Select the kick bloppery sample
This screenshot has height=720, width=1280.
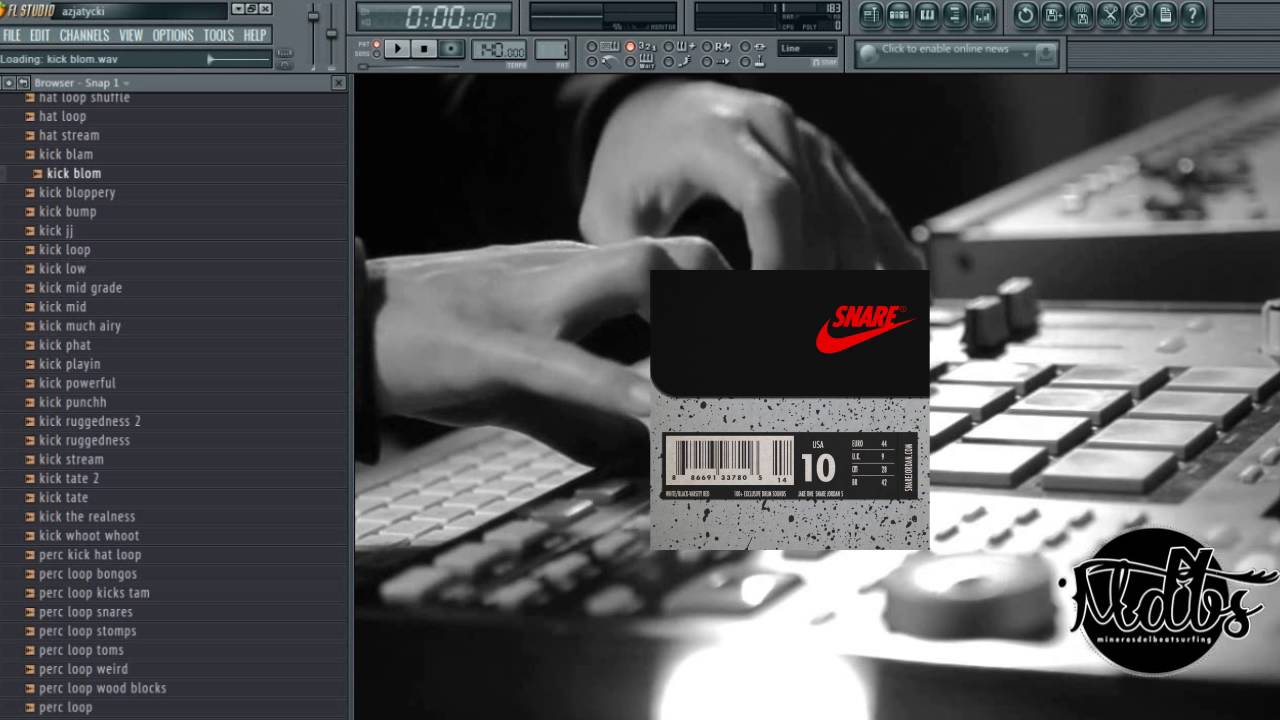(77, 192)
